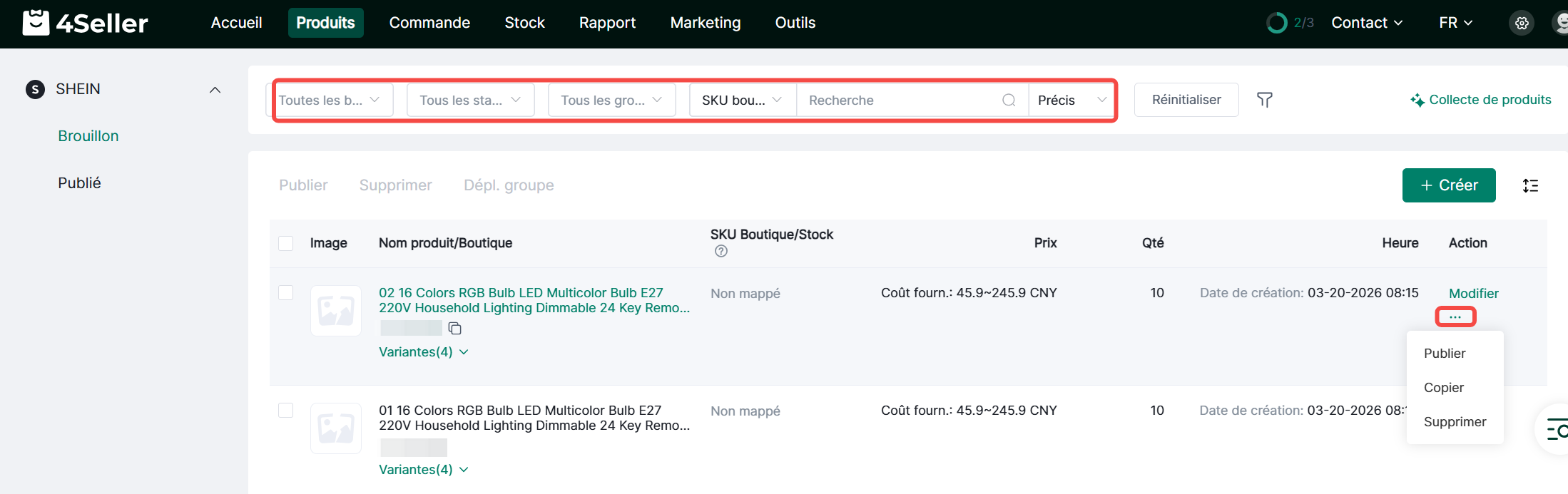Check the 01 16 Colors RGB Bulb row
Viewport: 1568px width, 494px height.
[286, 411]
